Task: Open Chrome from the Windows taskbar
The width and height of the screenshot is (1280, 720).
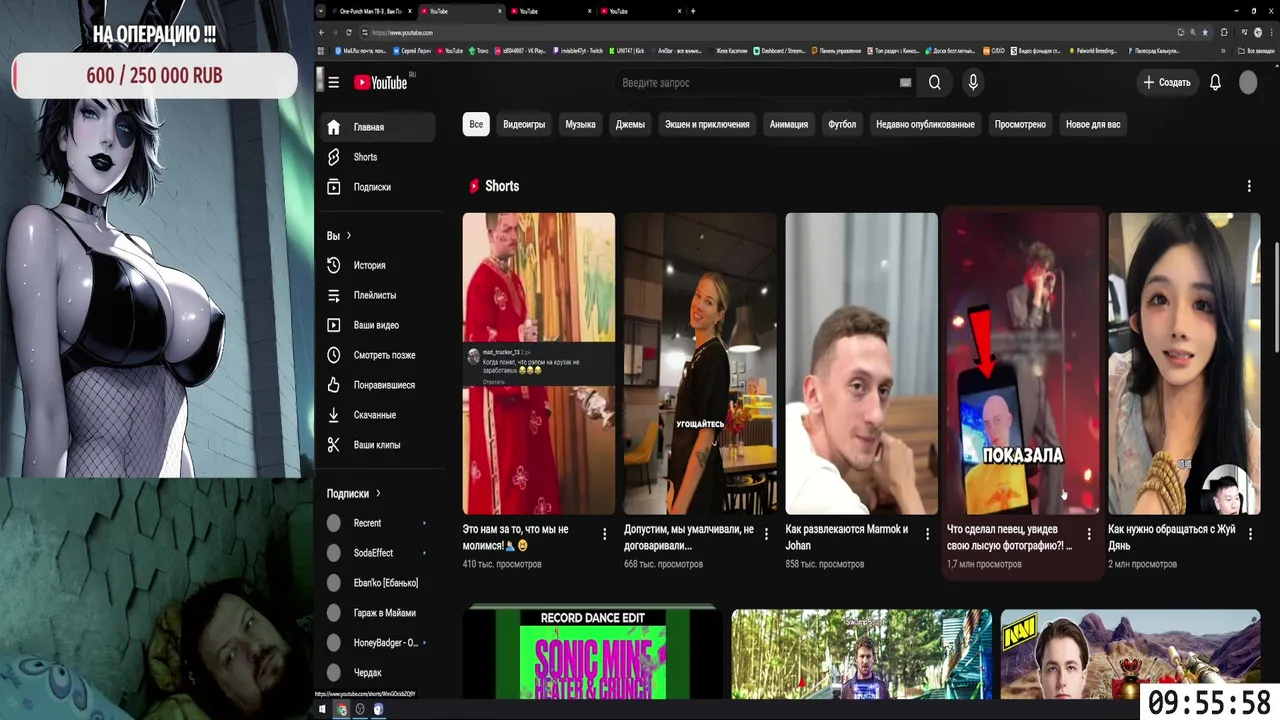Action: point(341,709)
